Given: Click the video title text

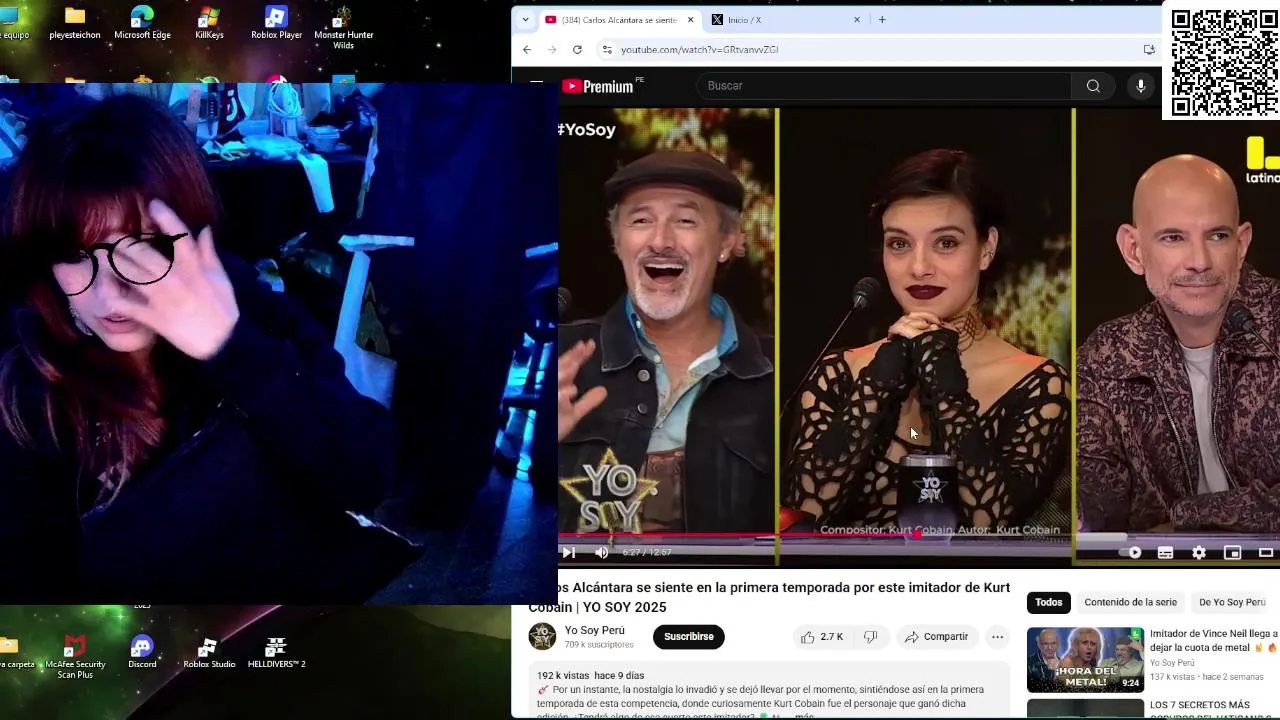Looking at the screenshot, I should [769, 597].
